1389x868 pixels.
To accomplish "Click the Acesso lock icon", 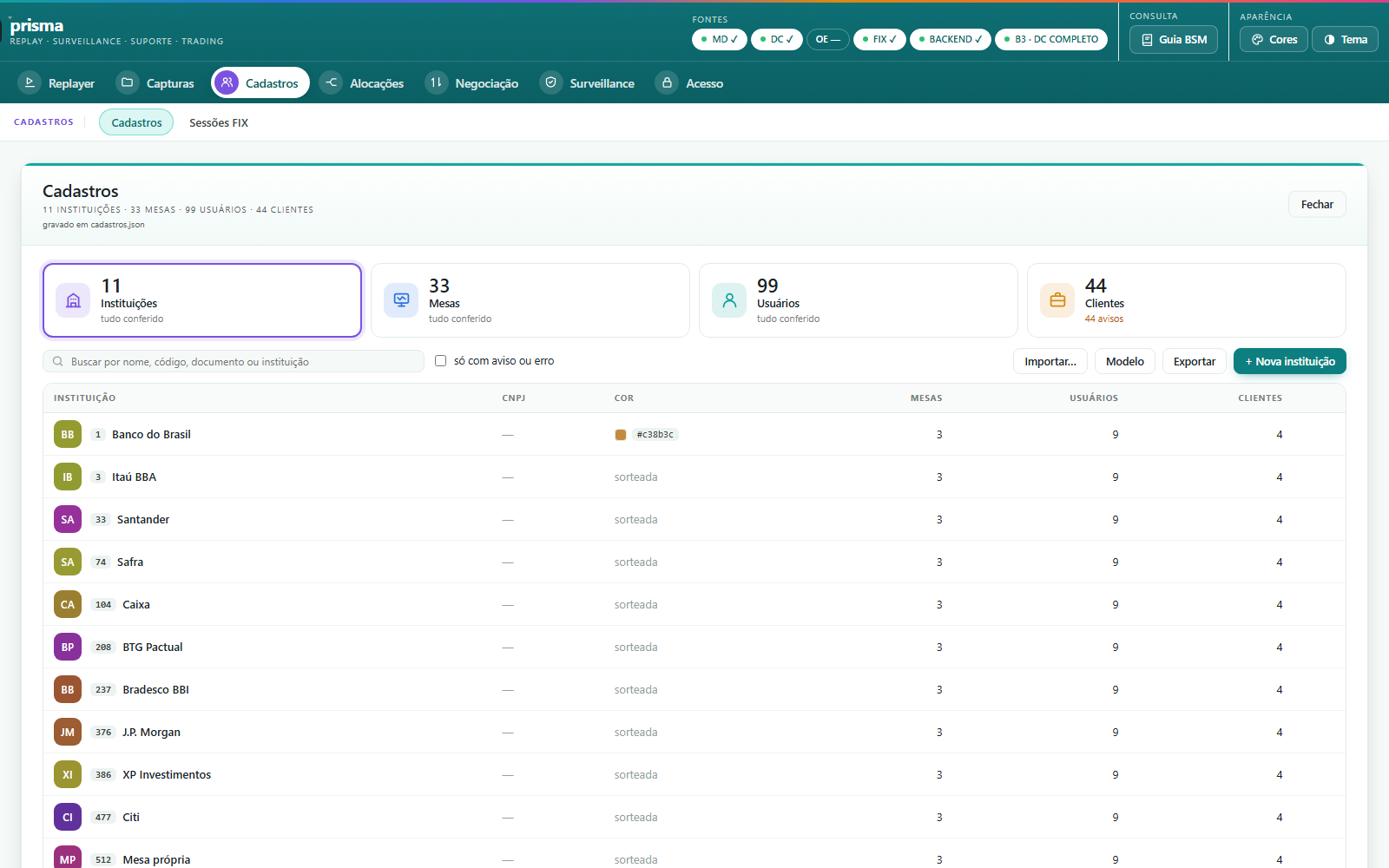I will (667, 82).
